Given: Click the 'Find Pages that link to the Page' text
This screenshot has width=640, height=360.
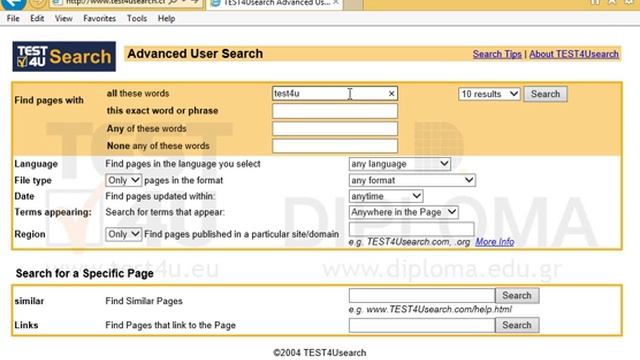Looking at the screenshot, I should (171, 325).
